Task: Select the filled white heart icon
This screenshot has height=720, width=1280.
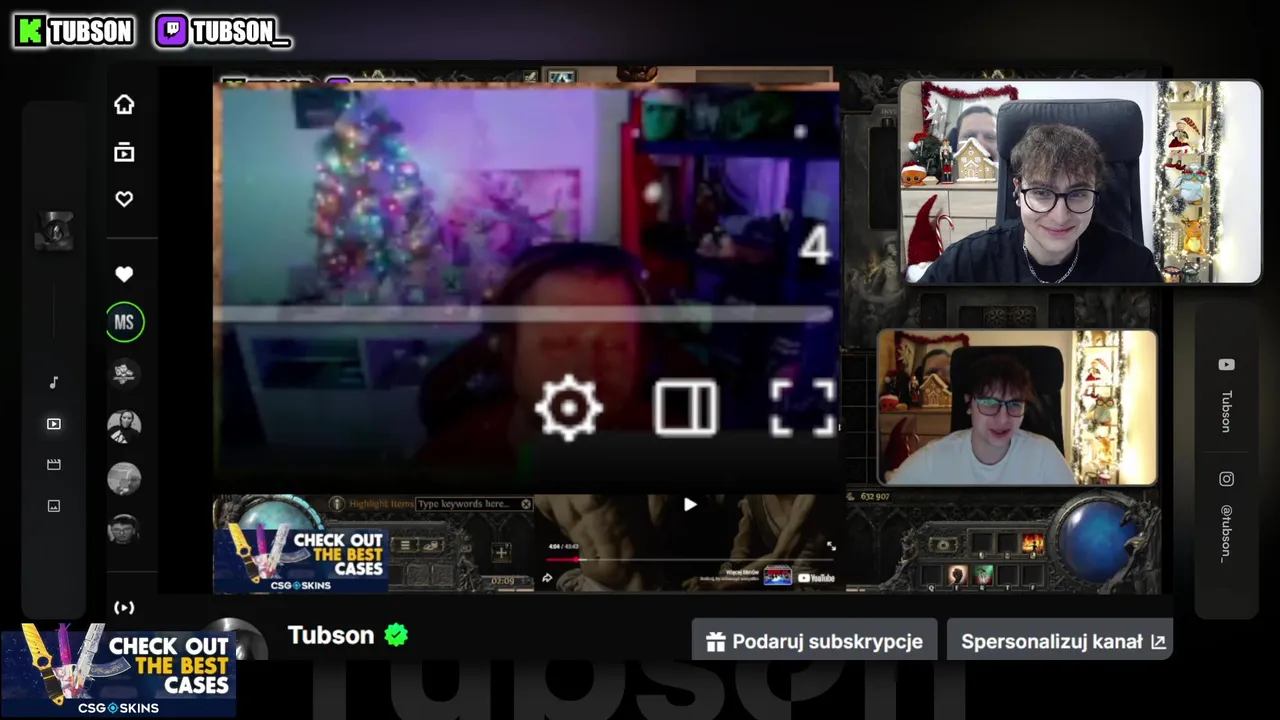Action: tap(124, 274)
